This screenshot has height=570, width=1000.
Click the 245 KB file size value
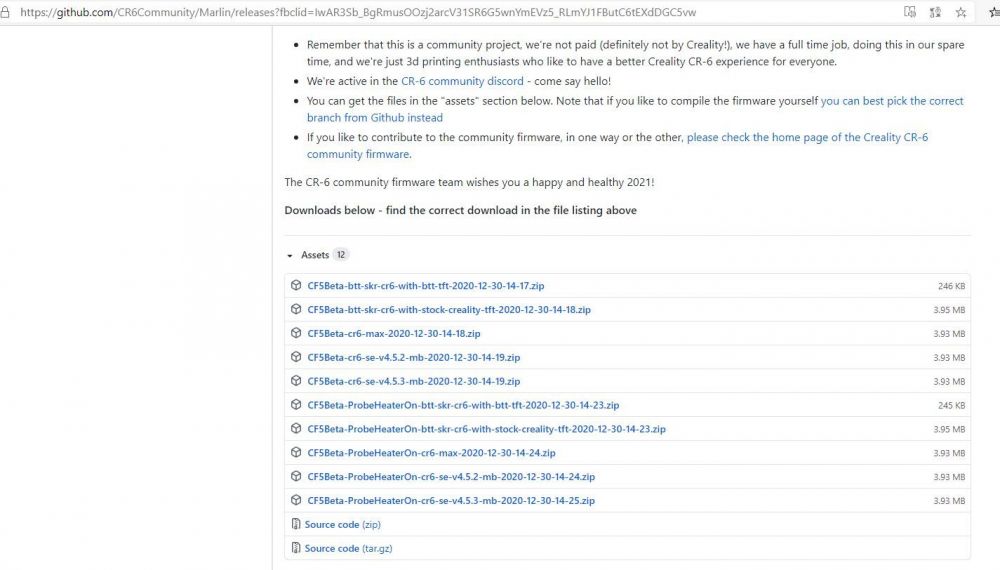[x=951, y=406]
